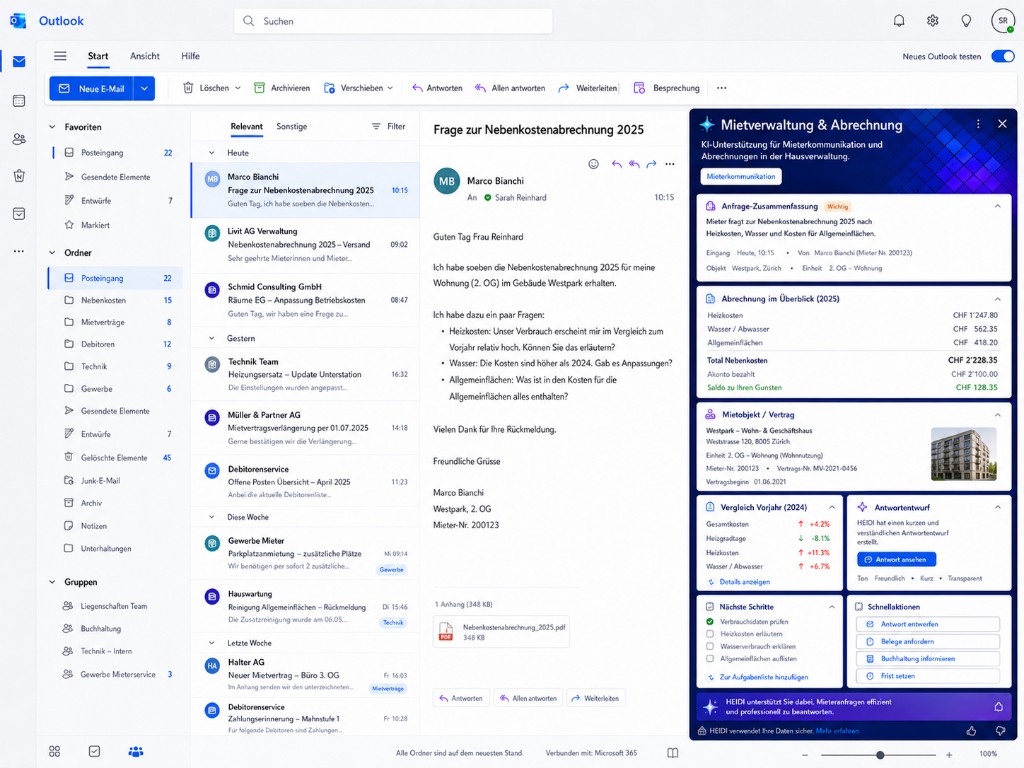The image size is (1024, 768).
Task: Toggle the Neues Outlook testen switch
Action: 1002,56
